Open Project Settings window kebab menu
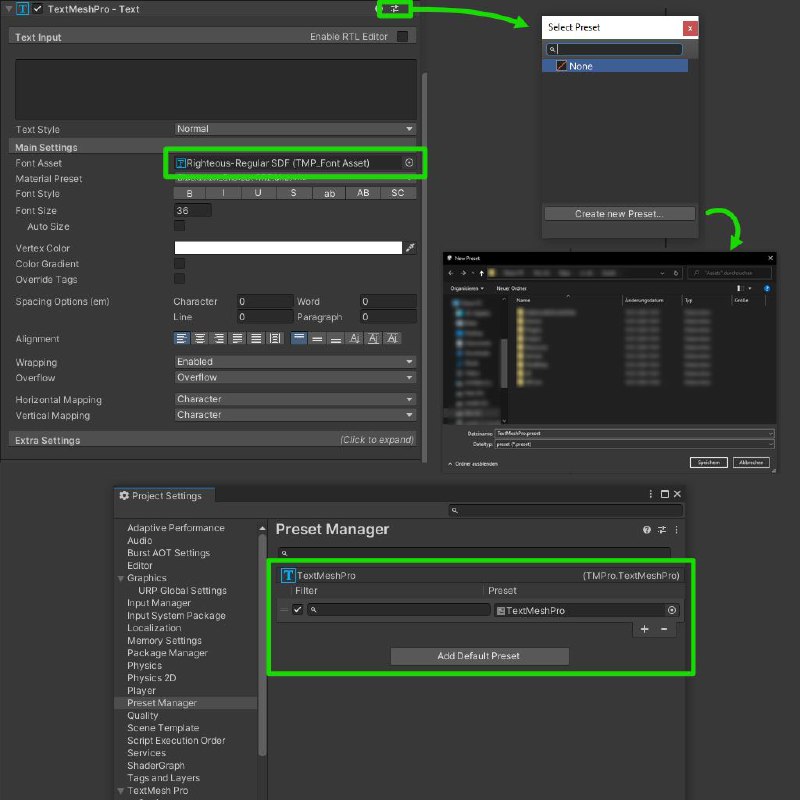The width and height of the screenshot is (800, 800). click(x=650, y=494)
